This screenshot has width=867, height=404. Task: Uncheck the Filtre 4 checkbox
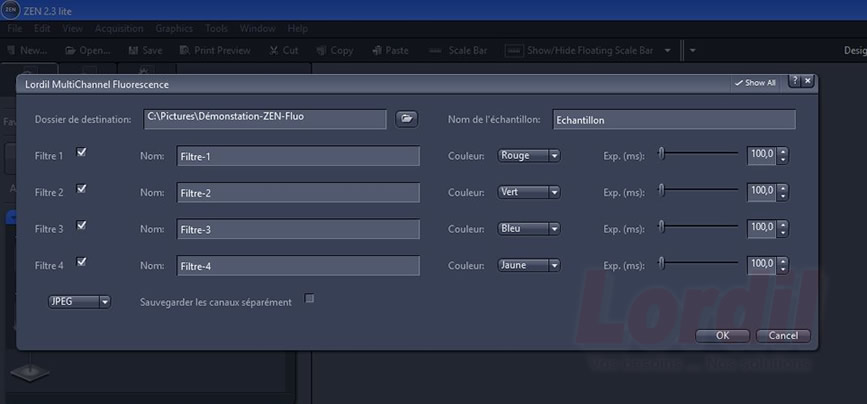pyautogui.click(x=81, y=261)
